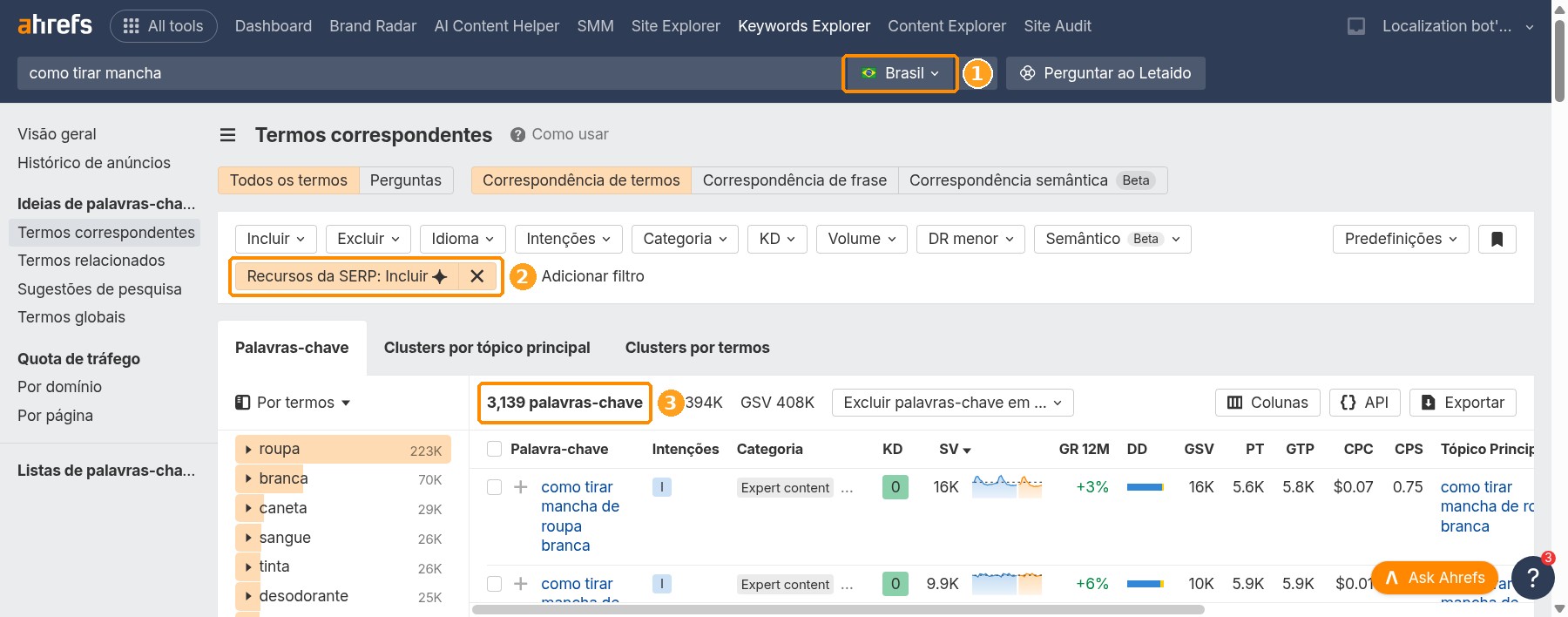
Task: Switch to Clusters por termos tab
Action: [698, 348]
